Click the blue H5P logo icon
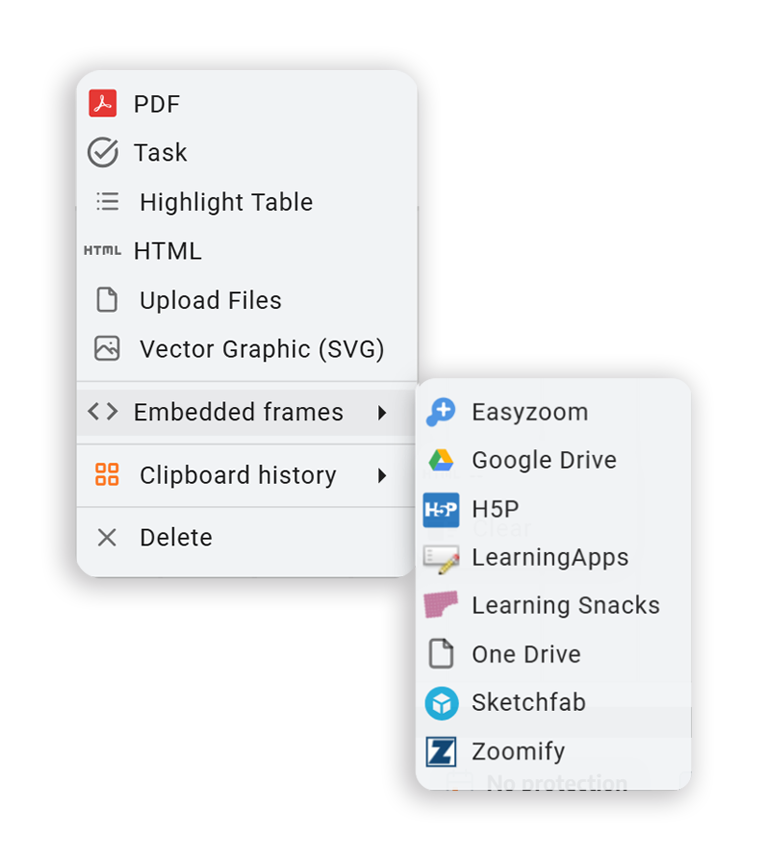Screen dimensions: 767x861 (x=441, y=509)
